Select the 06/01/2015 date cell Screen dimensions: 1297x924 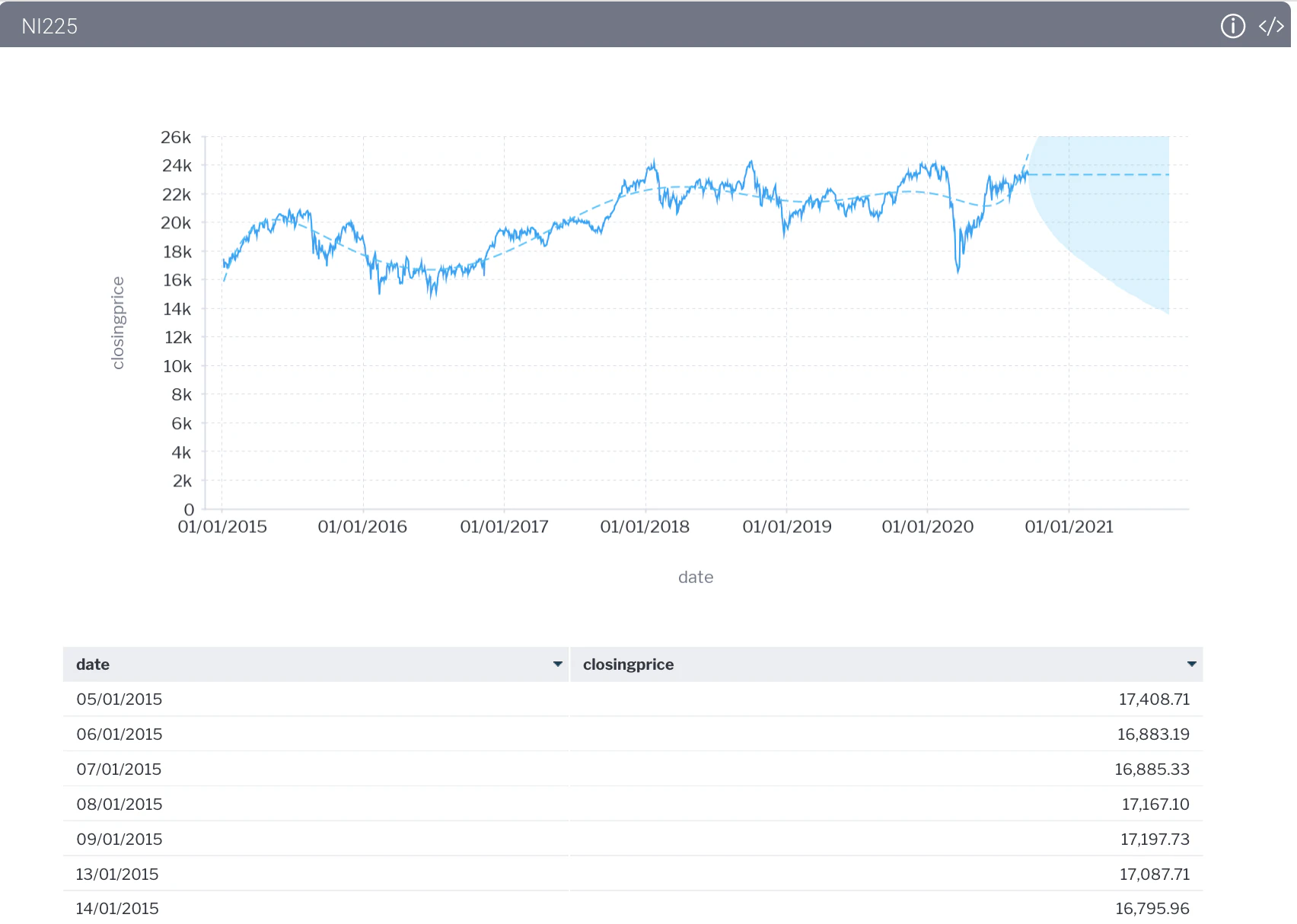[x=120, y=734]
